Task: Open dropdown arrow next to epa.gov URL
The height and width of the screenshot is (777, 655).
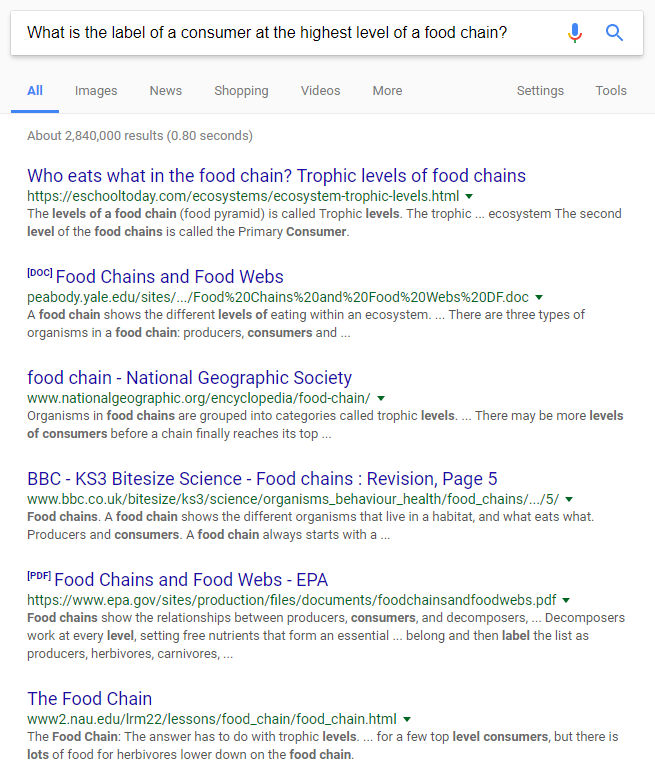Action: coord(566,601)
